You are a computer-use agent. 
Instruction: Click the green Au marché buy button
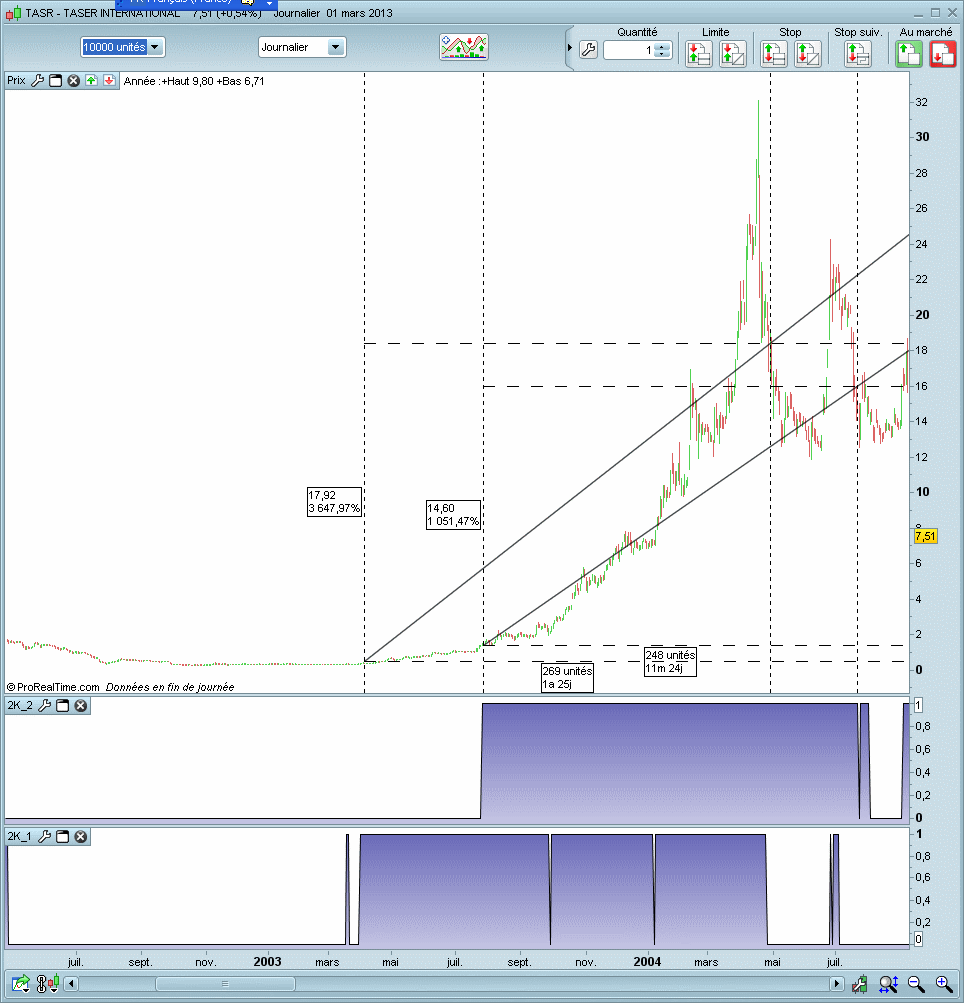coord(909,54)
